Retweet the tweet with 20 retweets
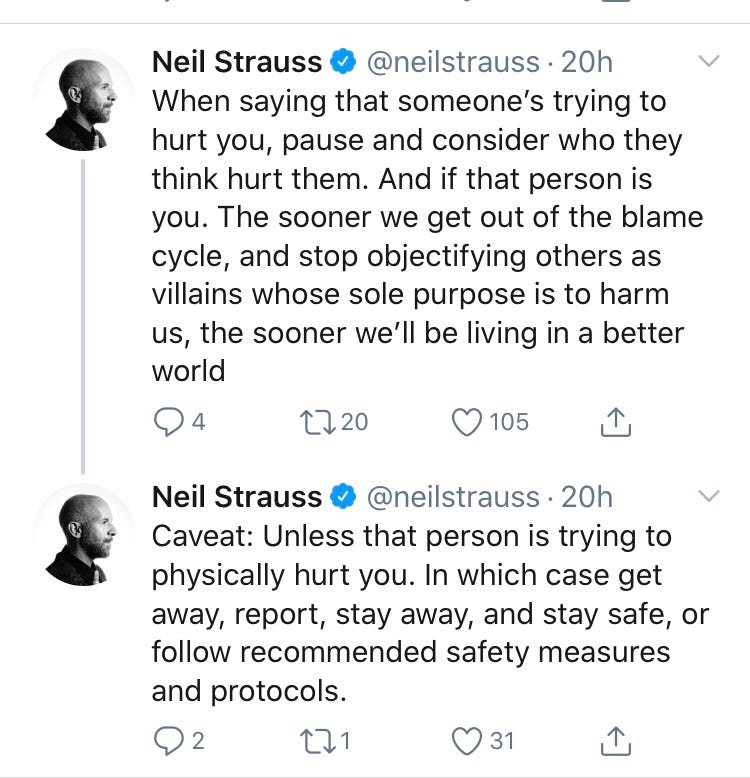Screen dimensions: 750x778 (x=318, y=422)
